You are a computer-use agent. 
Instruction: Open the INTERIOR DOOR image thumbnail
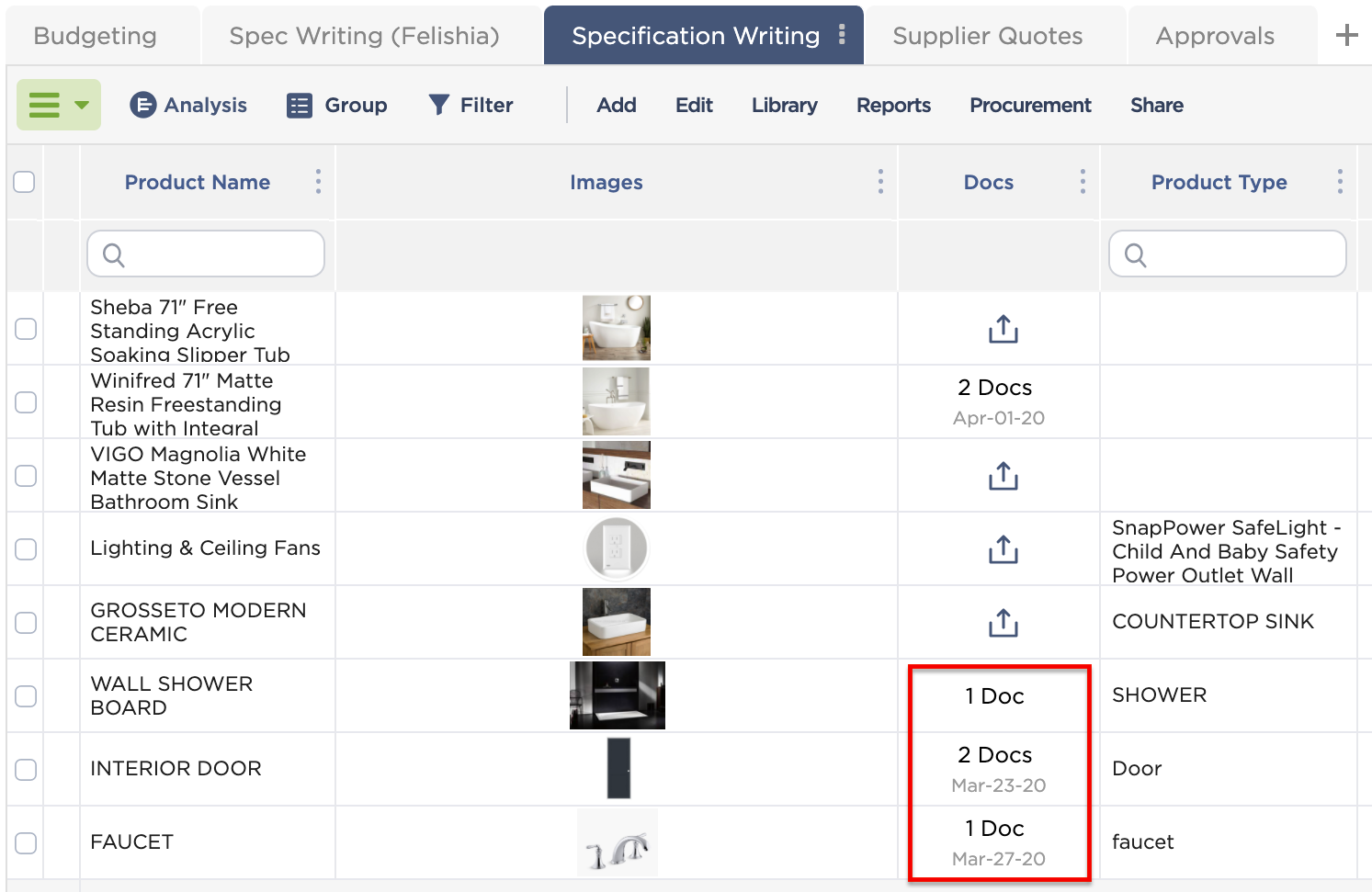coord(618,768)
